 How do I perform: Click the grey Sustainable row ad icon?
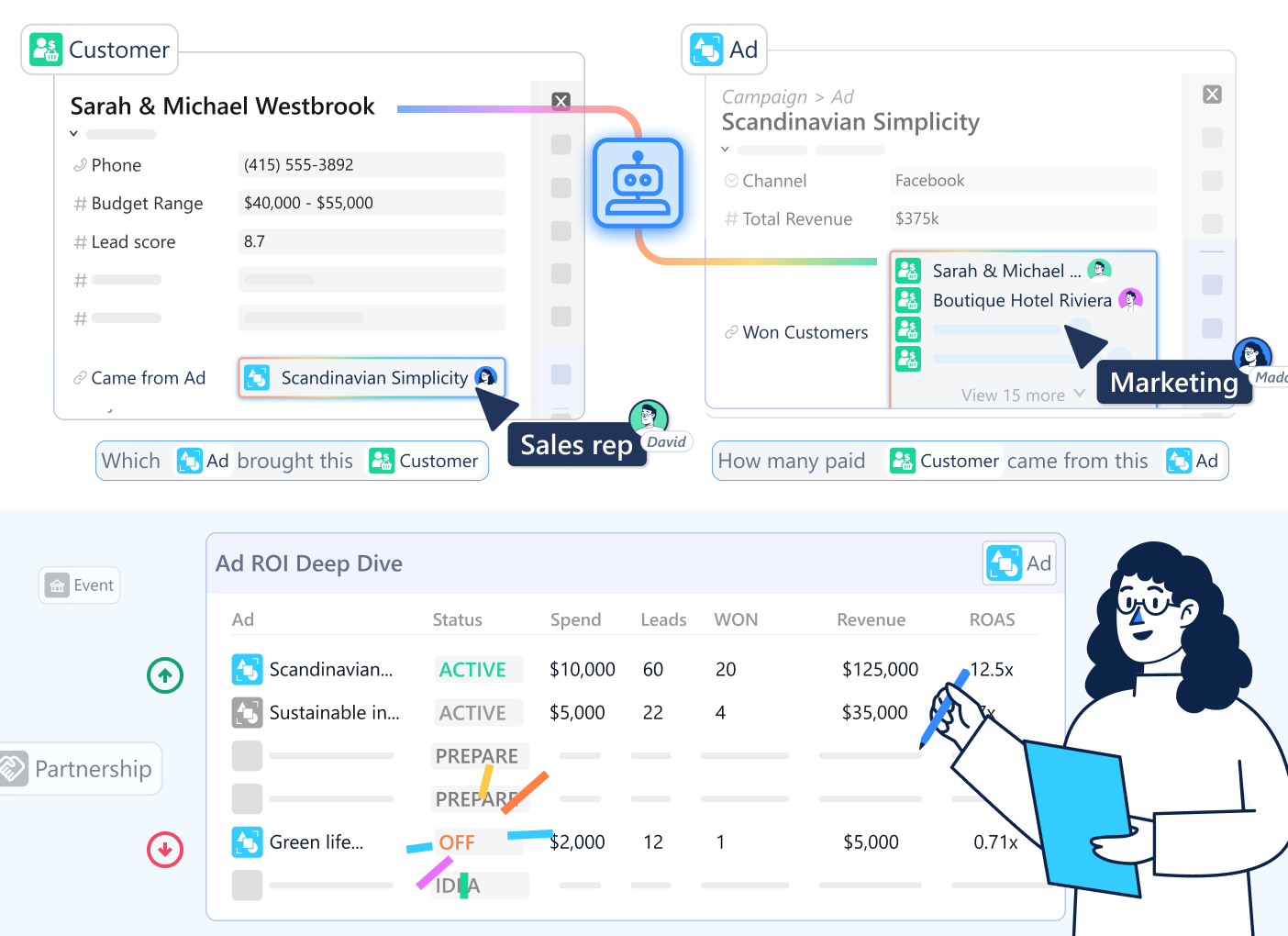(x=247, y=713)
